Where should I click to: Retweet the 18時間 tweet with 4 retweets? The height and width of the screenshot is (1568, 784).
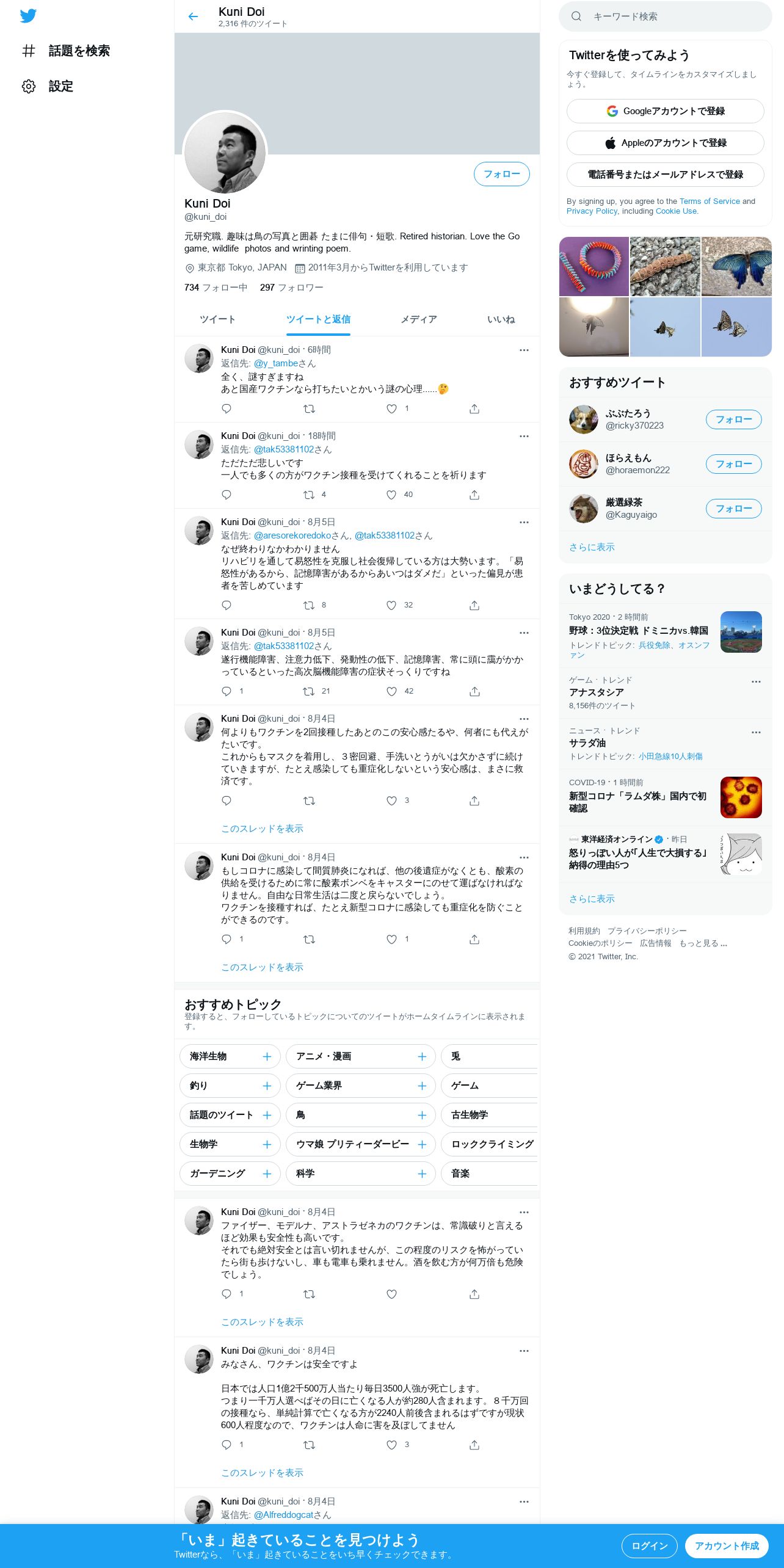[309, 495]
